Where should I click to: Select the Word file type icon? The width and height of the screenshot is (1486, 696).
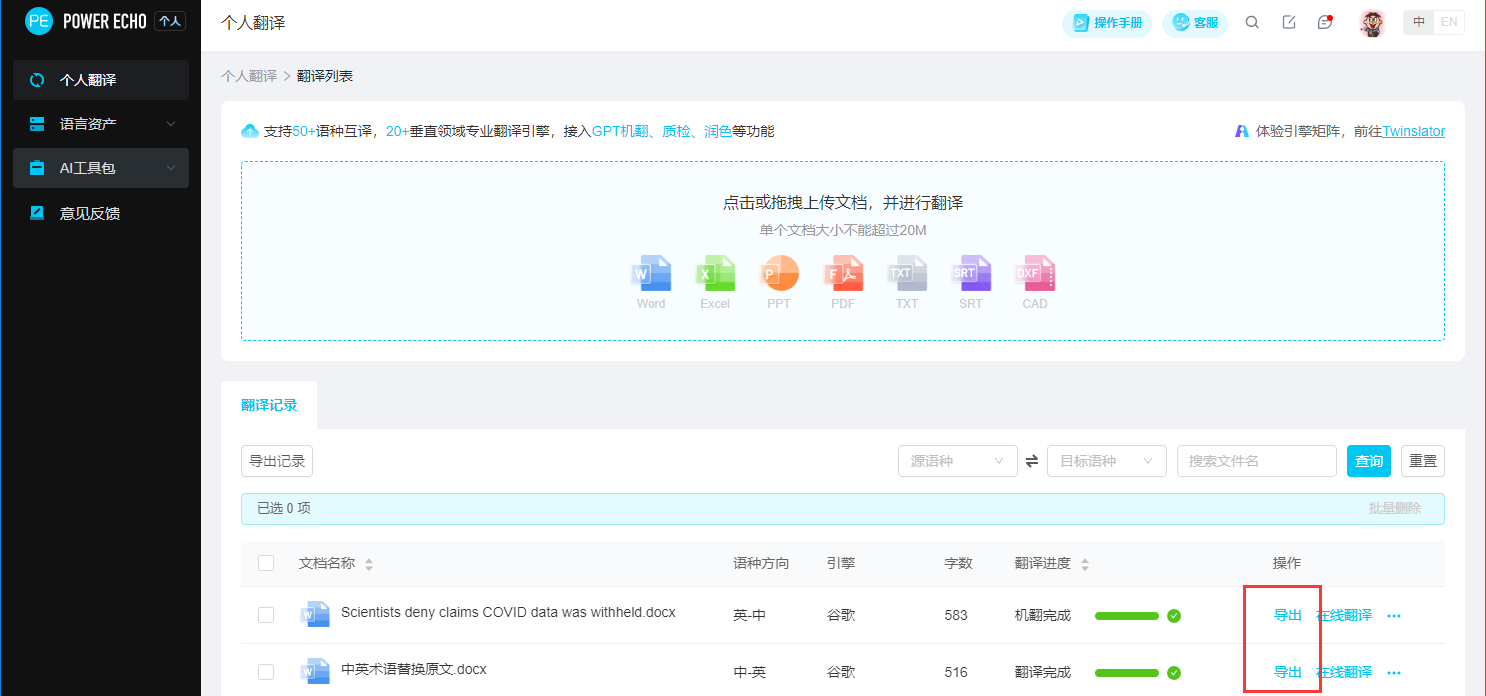click(651, 273)
